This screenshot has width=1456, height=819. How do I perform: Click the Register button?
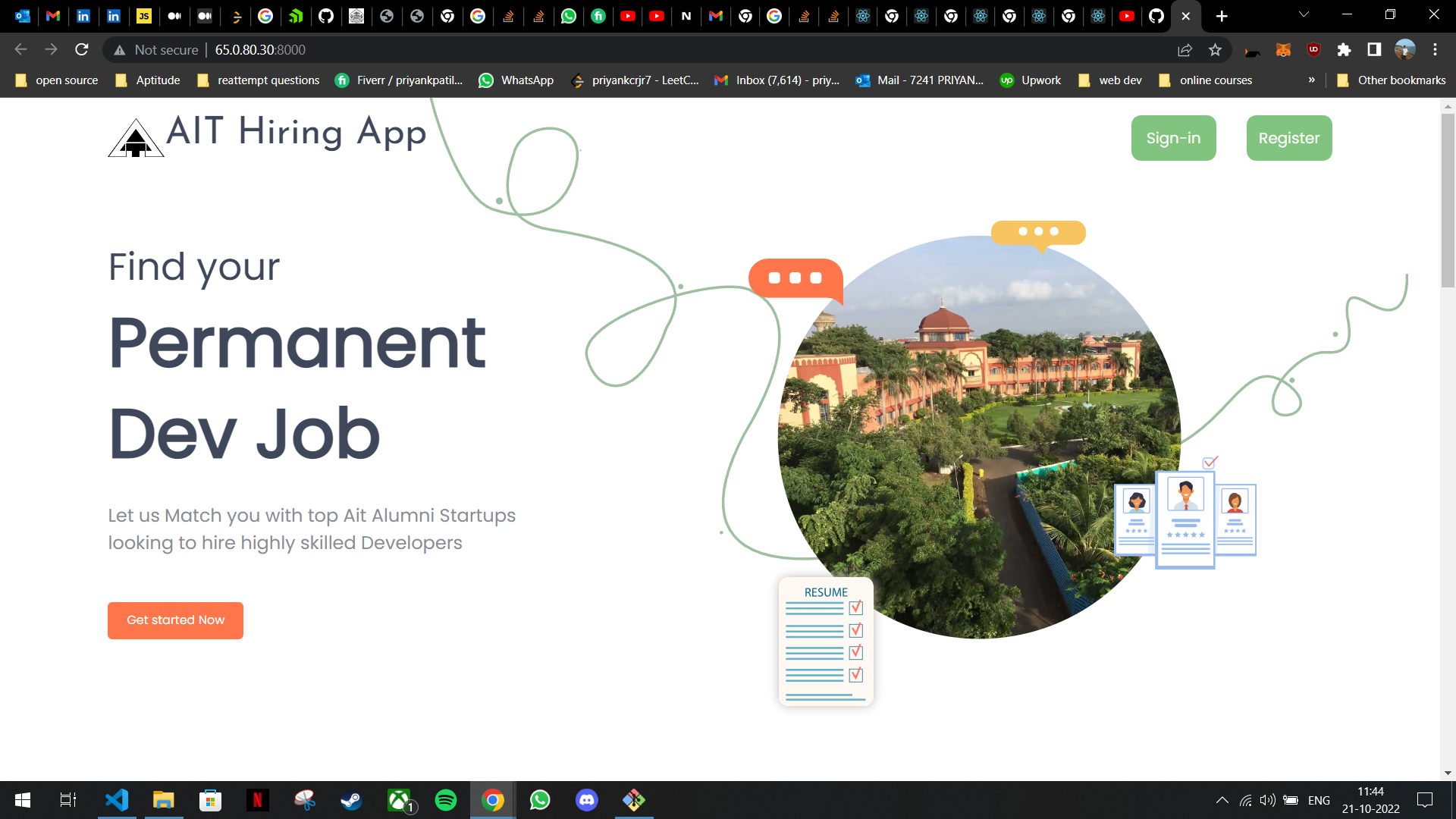tap(1288, 138)
